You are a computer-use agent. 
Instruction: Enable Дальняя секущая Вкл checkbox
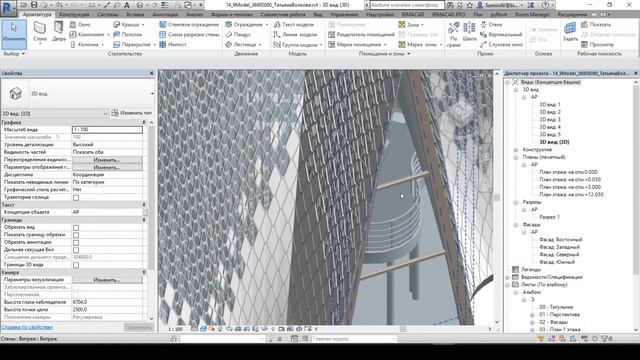[76, 250]
